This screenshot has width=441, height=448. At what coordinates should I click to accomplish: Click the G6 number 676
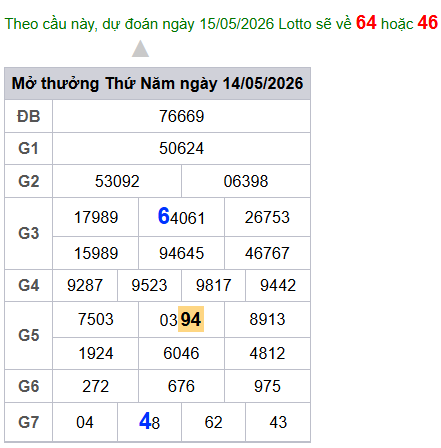pyautogui.click(x=181, y=386)
